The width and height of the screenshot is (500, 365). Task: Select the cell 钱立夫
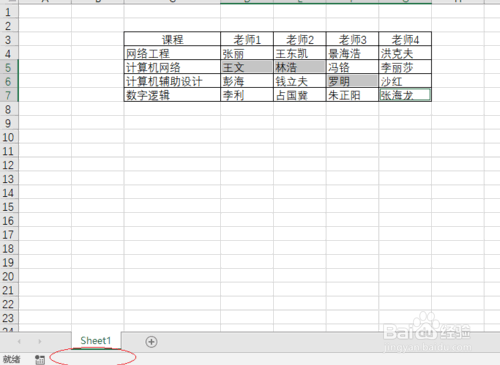coord(300,81)
